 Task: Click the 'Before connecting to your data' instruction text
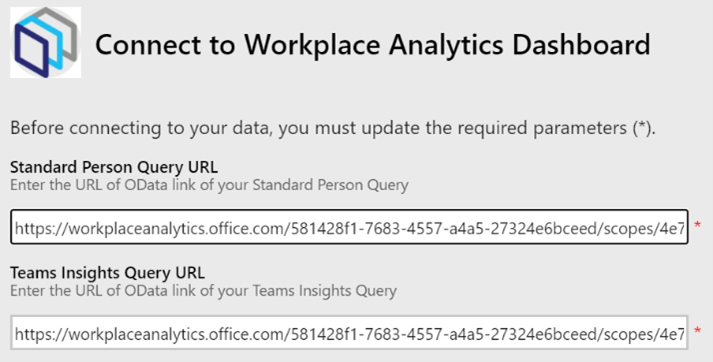[333, 129]
